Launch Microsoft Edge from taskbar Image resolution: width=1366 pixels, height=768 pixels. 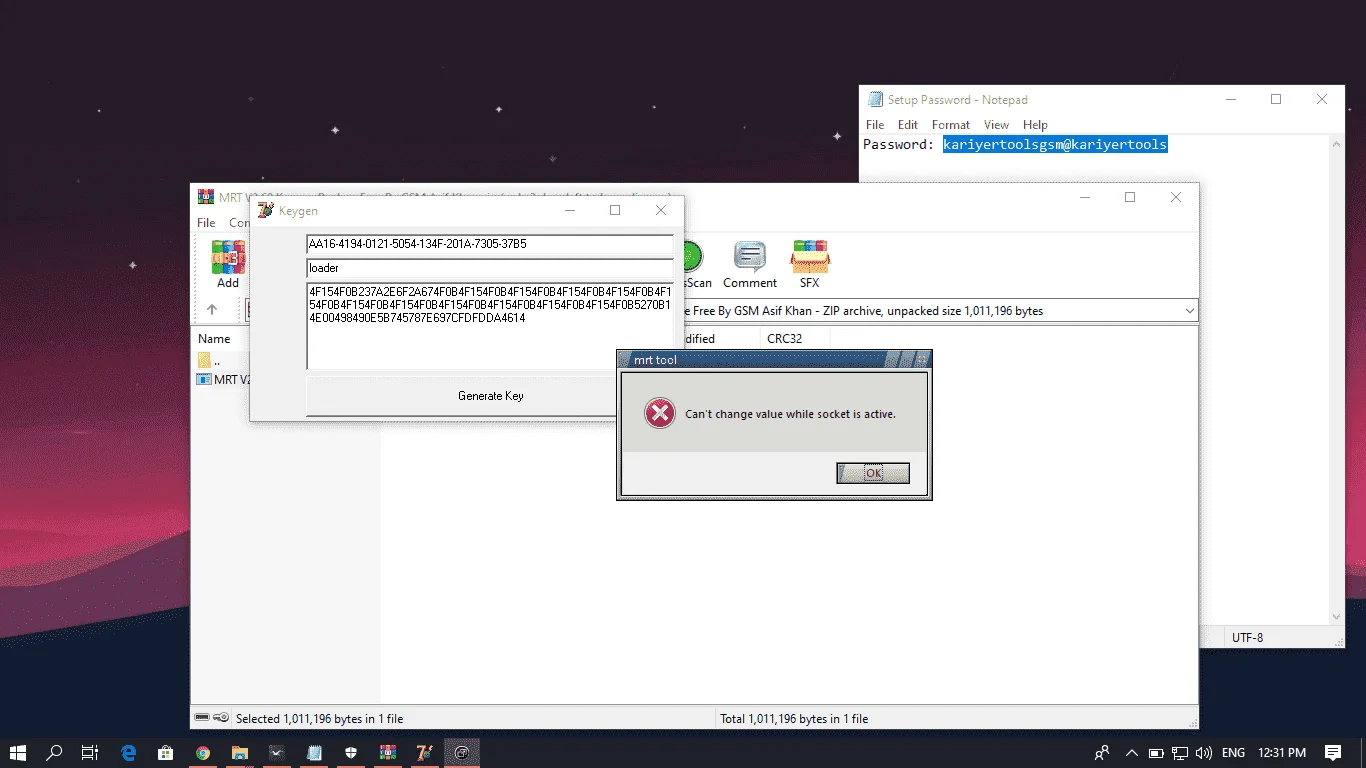pos(129,752)
